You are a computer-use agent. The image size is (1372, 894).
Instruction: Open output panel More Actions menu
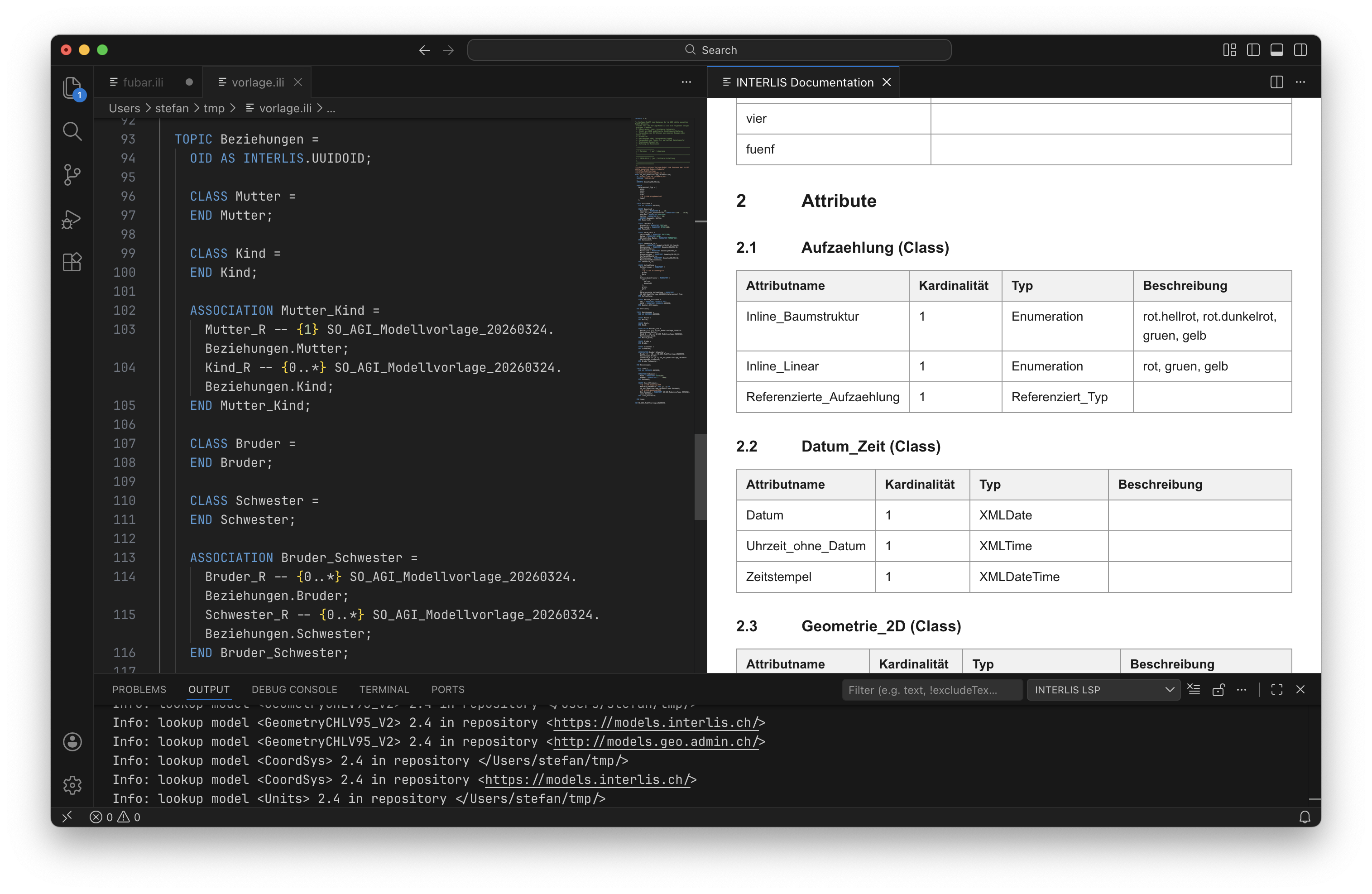click(1242, 690)
